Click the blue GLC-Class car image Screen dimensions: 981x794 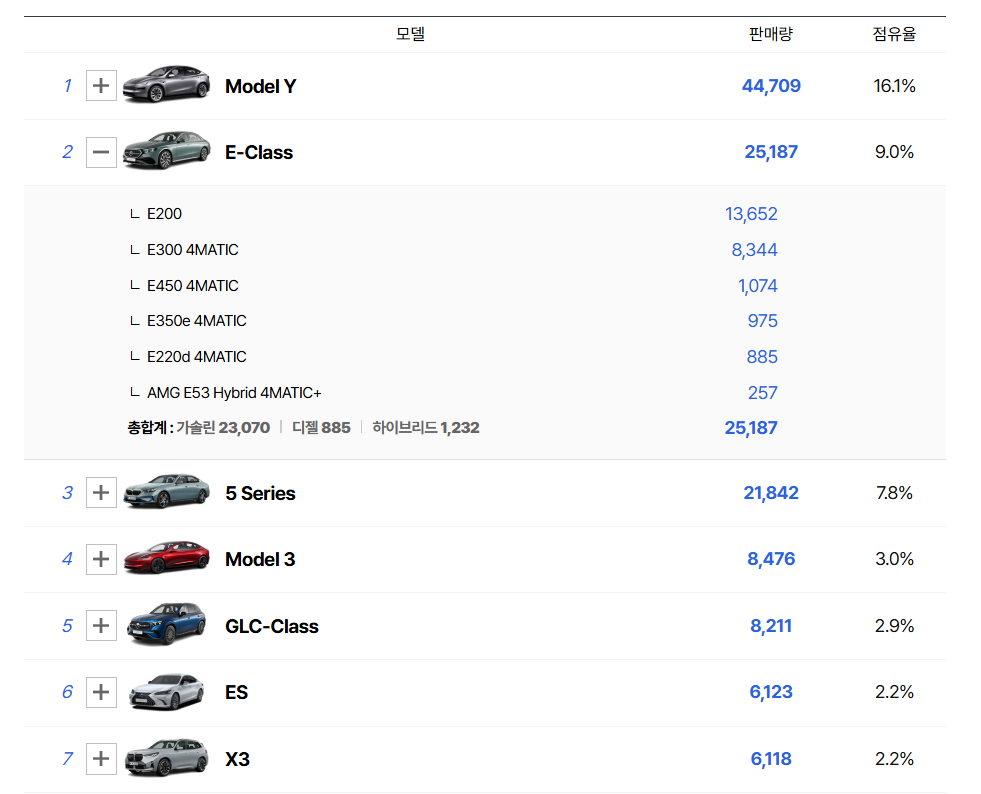coord(166,624)
